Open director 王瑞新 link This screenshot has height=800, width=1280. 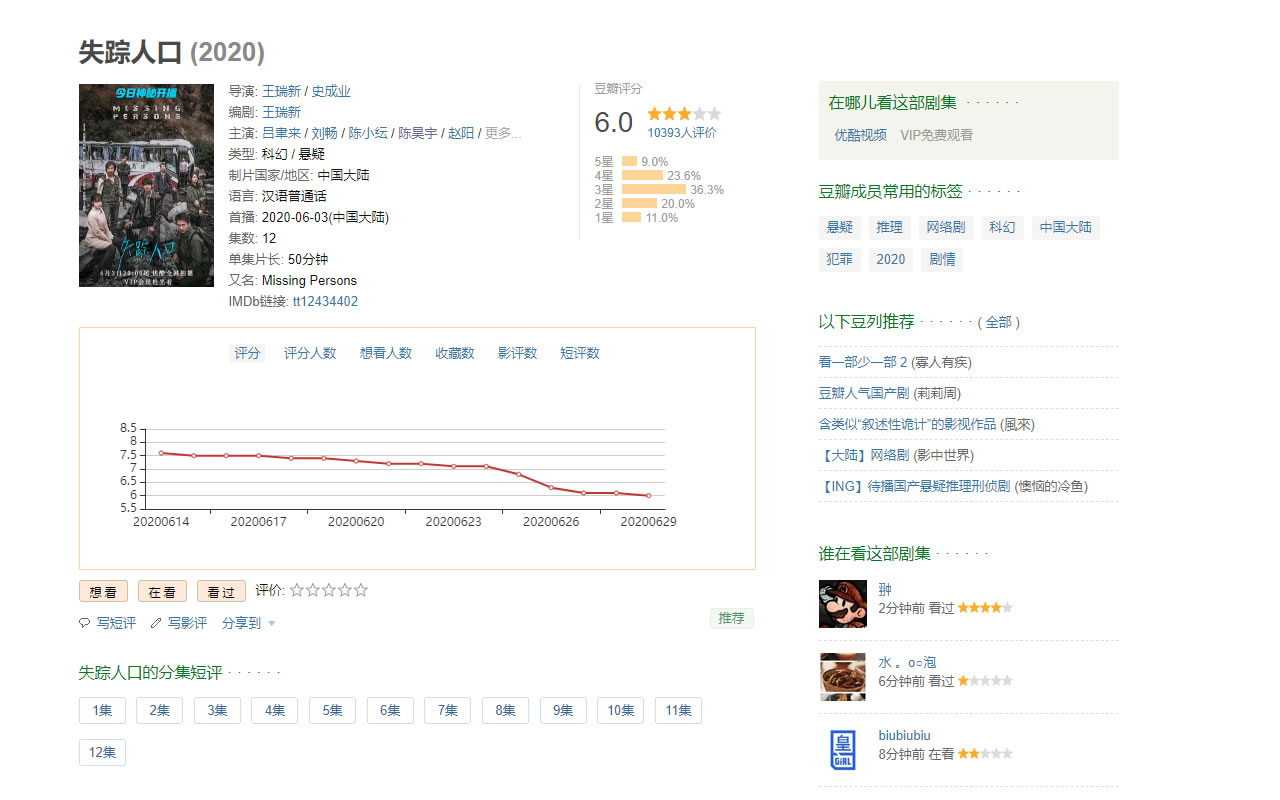pyautogui.click(x=281, y=91)
